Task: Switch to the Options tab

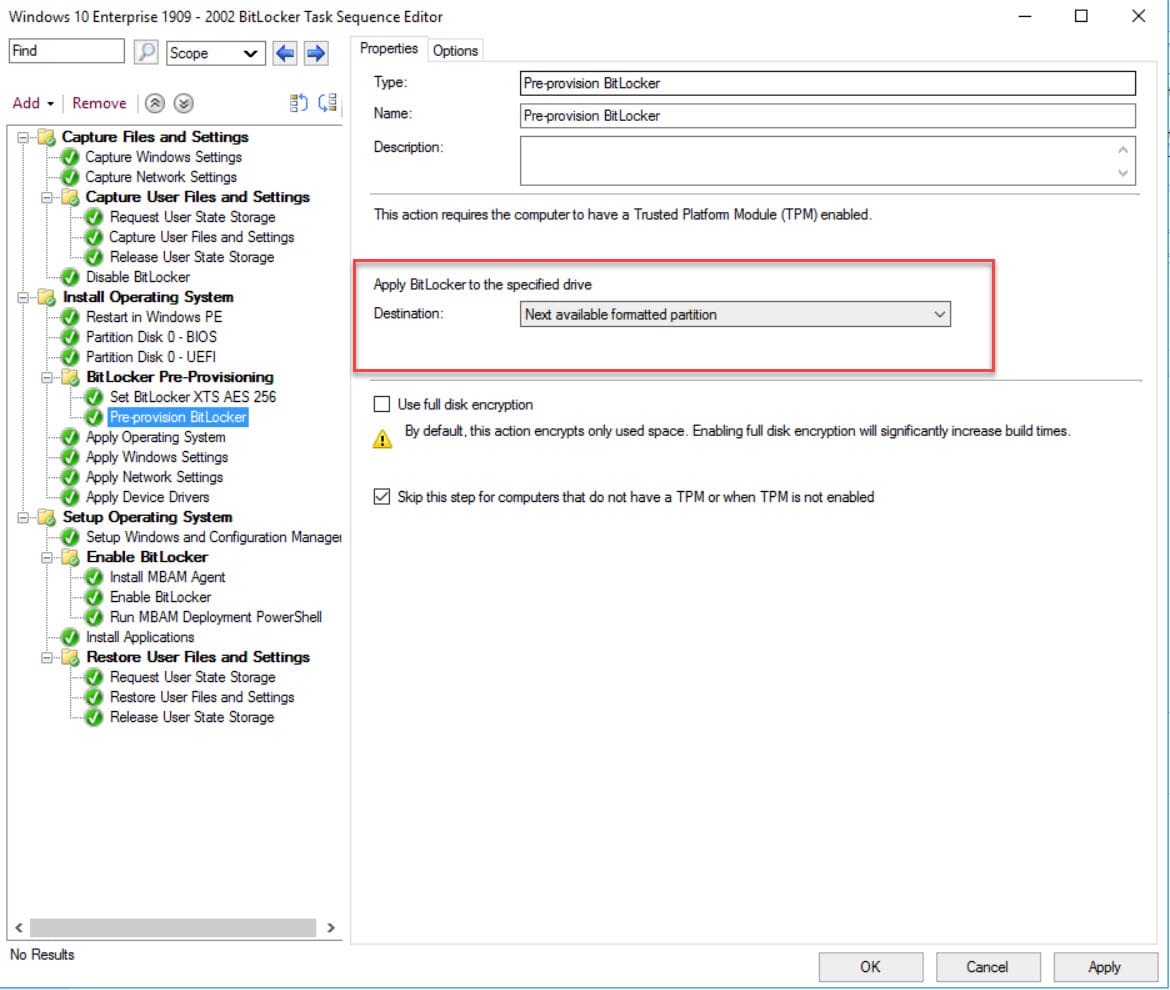Action: [455, 49]
